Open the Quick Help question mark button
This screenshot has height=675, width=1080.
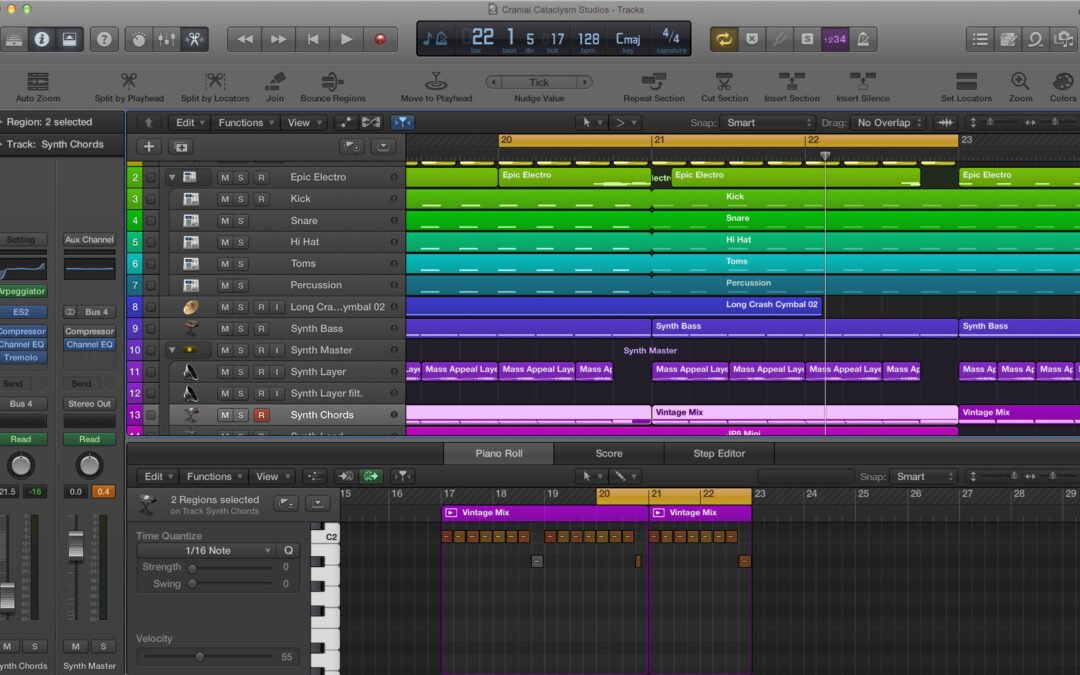[103, 39]
